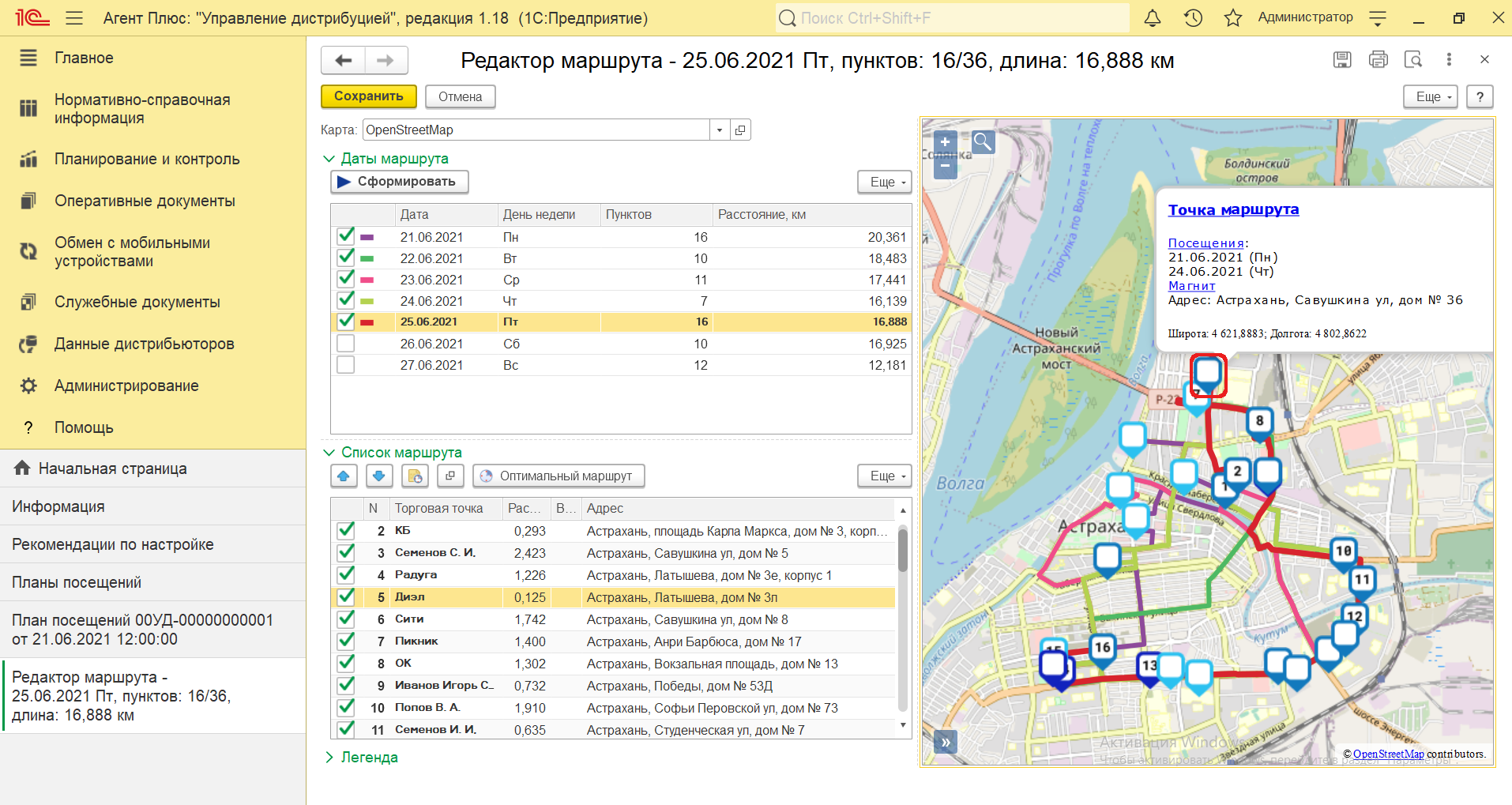Open the history clock icon
1512x805 pixels.
click(1193, 18)
